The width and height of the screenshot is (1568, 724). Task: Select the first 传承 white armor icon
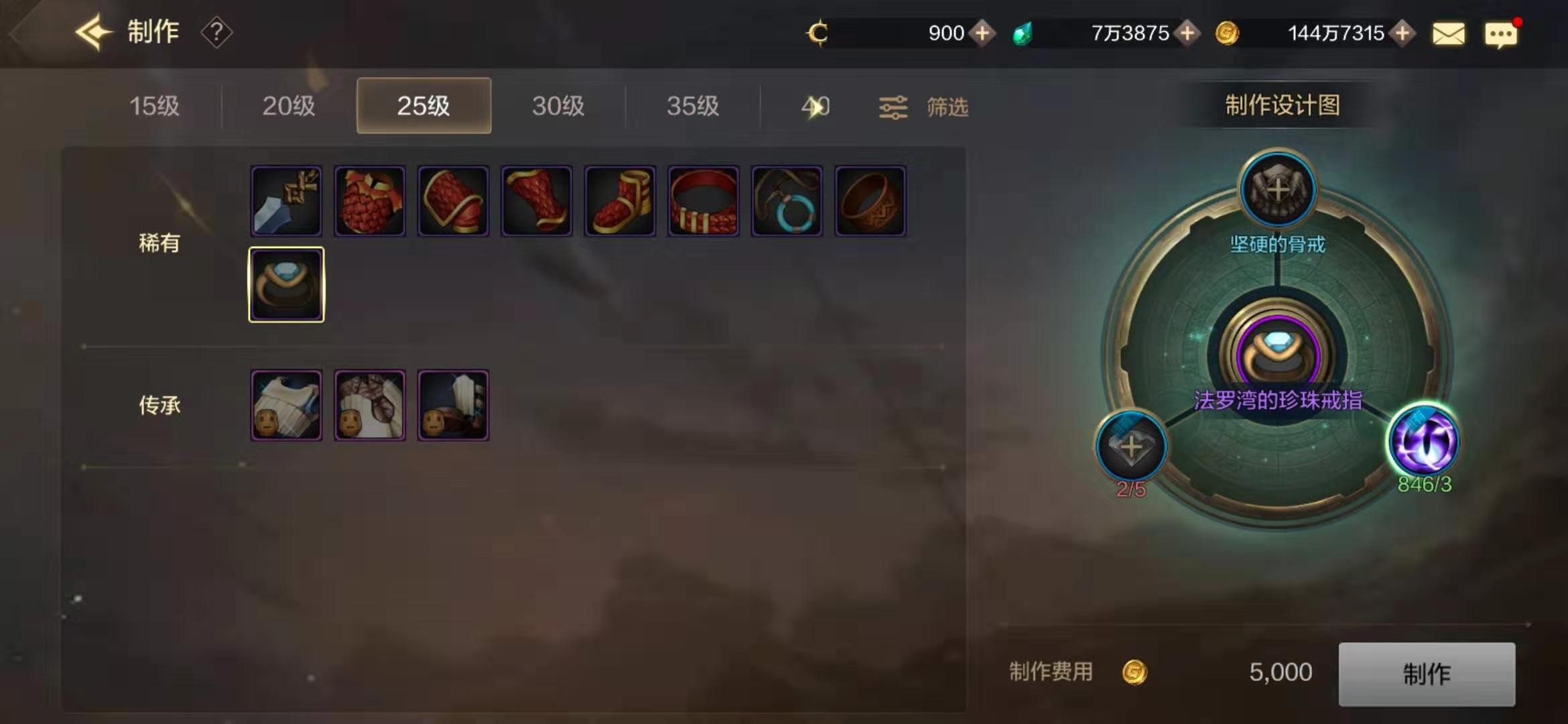286,405
